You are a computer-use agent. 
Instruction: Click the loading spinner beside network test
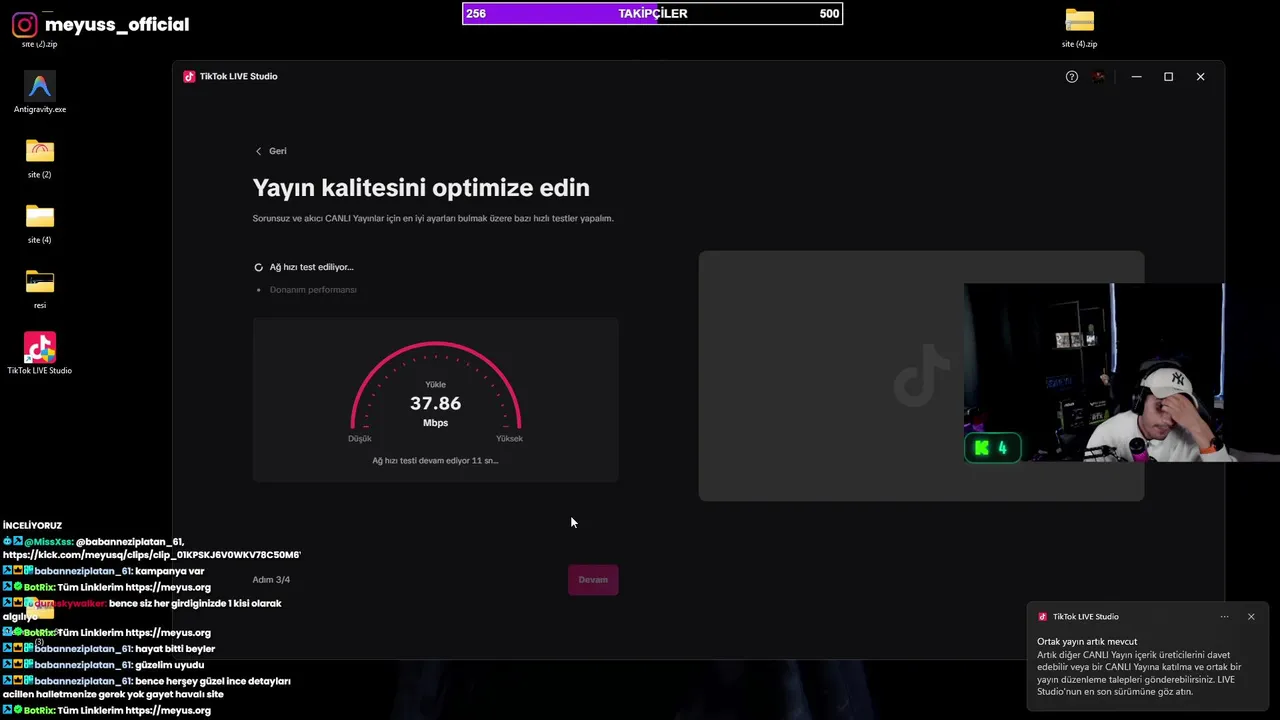pyautogui.click(x=259, y=268)
